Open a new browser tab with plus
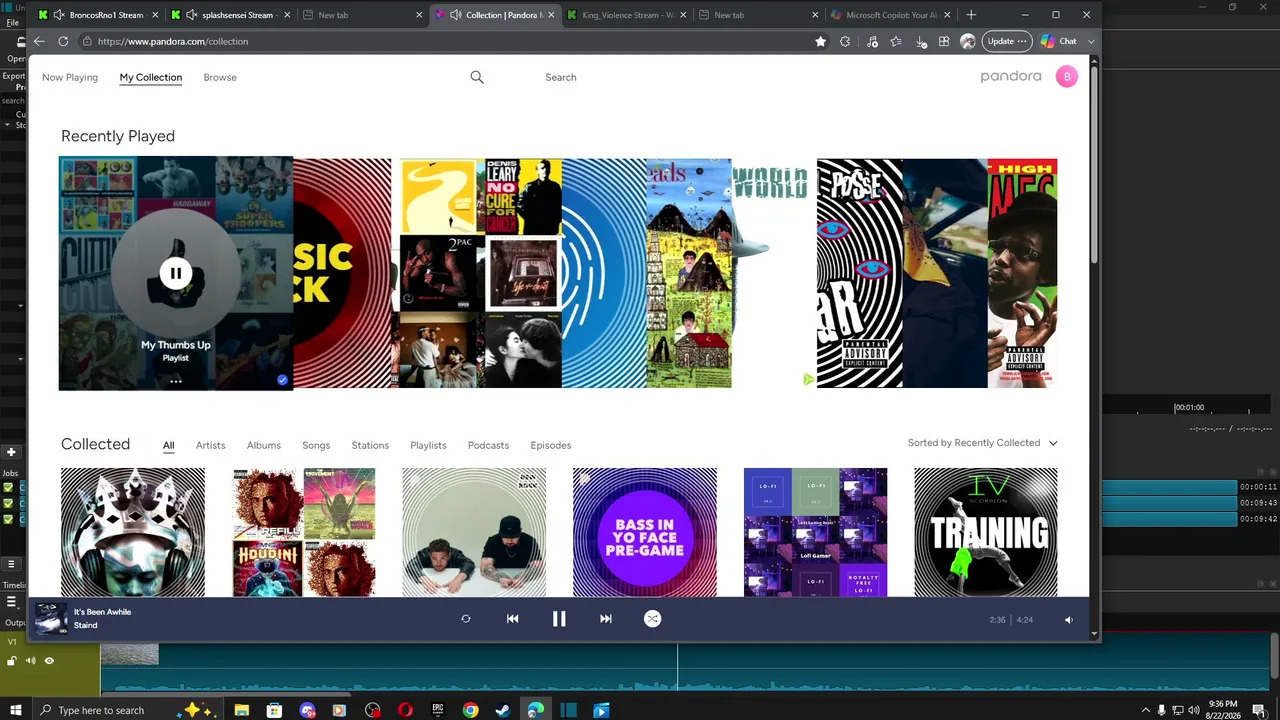The width and height of the screenshot is (1280, 720). click(971, 15)
